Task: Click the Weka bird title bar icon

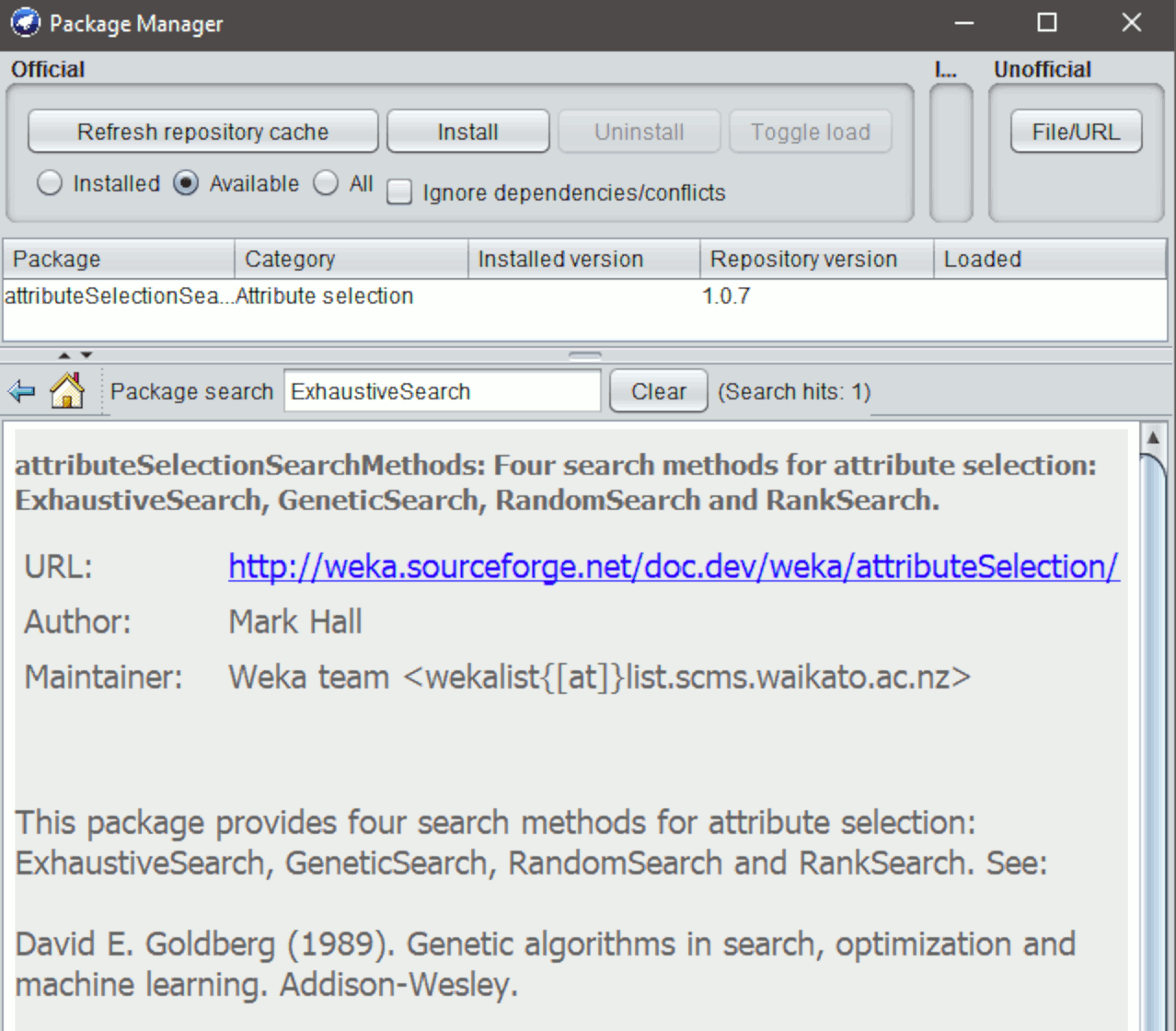Action: [25, 23]
